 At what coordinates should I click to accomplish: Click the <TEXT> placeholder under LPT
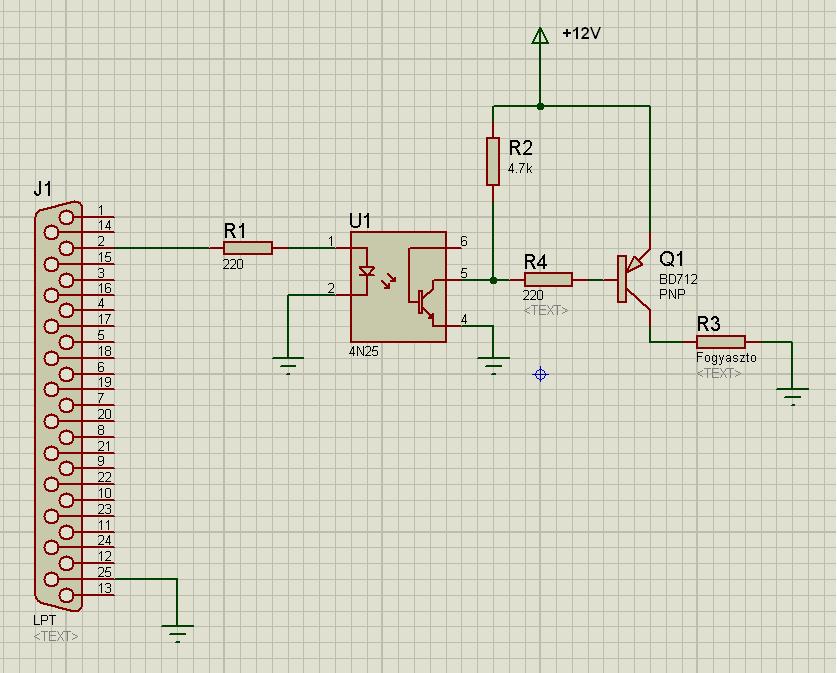(x=56, y=636)
